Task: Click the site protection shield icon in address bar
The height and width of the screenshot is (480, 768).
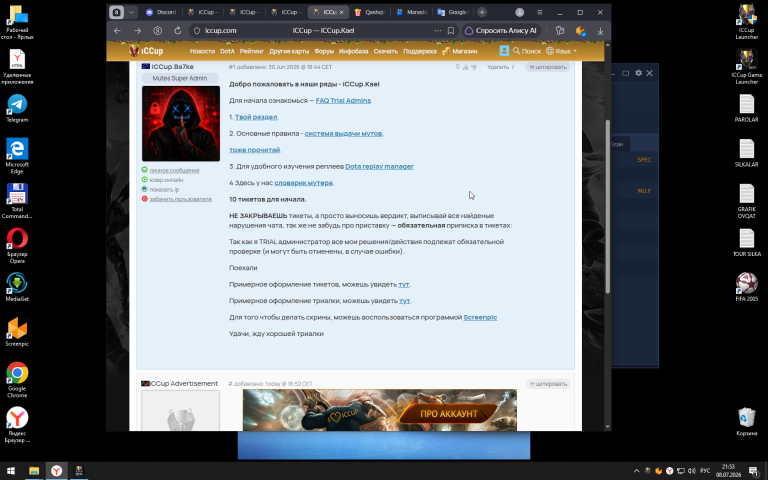Action: pos(197,30)
